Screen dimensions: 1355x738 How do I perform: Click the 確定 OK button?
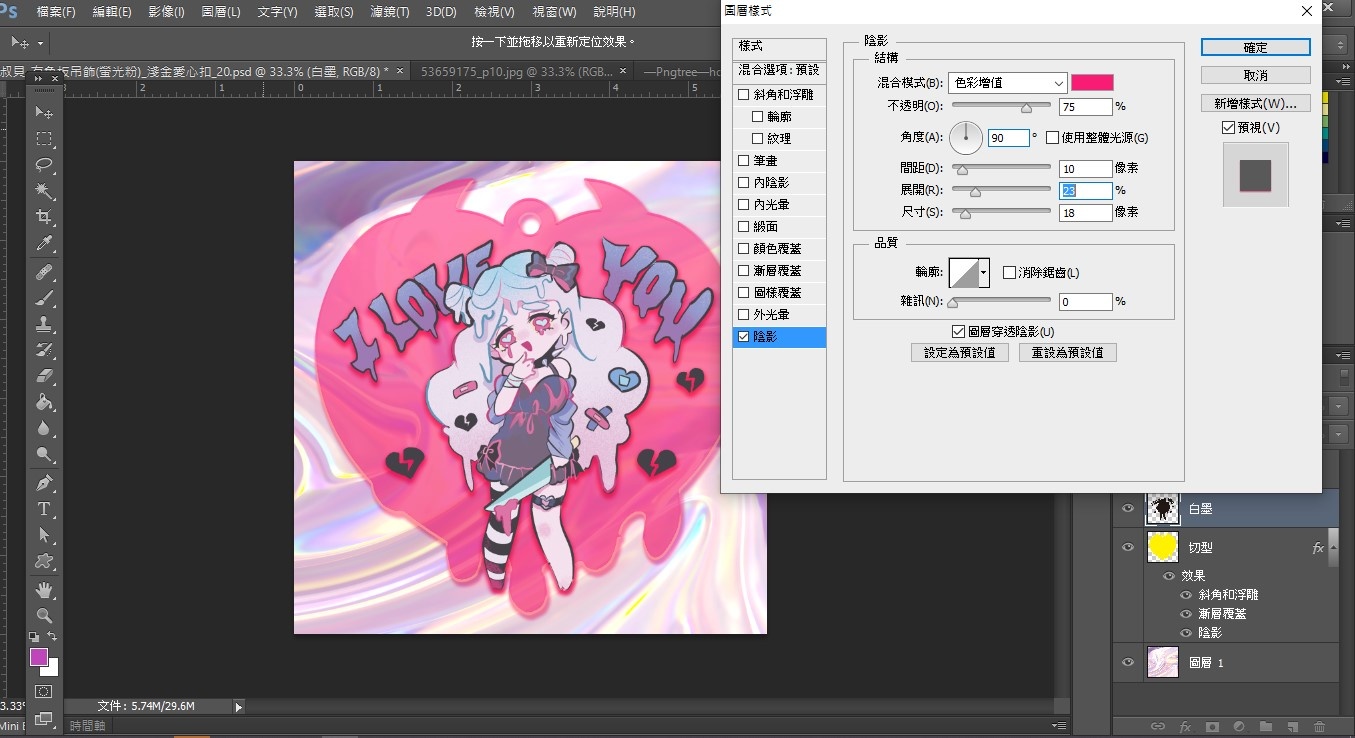[x=1255, y=47]
